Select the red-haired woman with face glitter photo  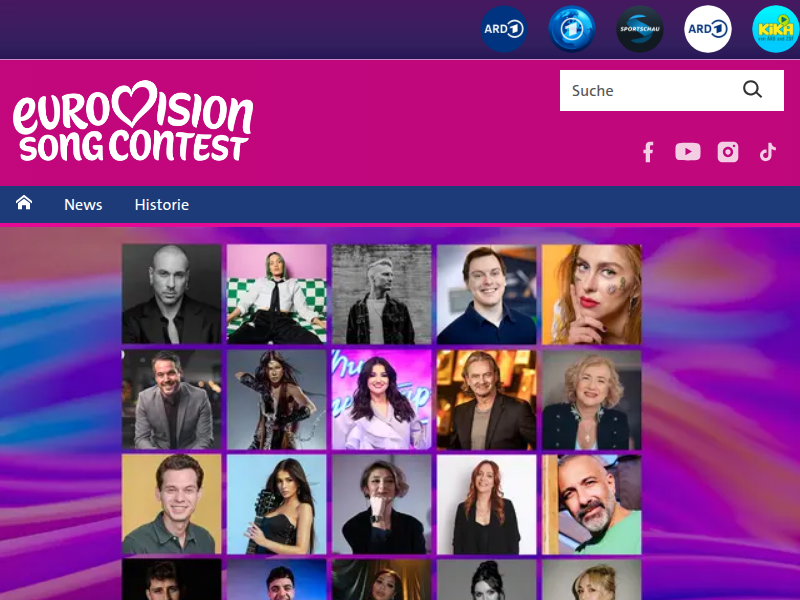pos(592,294)
